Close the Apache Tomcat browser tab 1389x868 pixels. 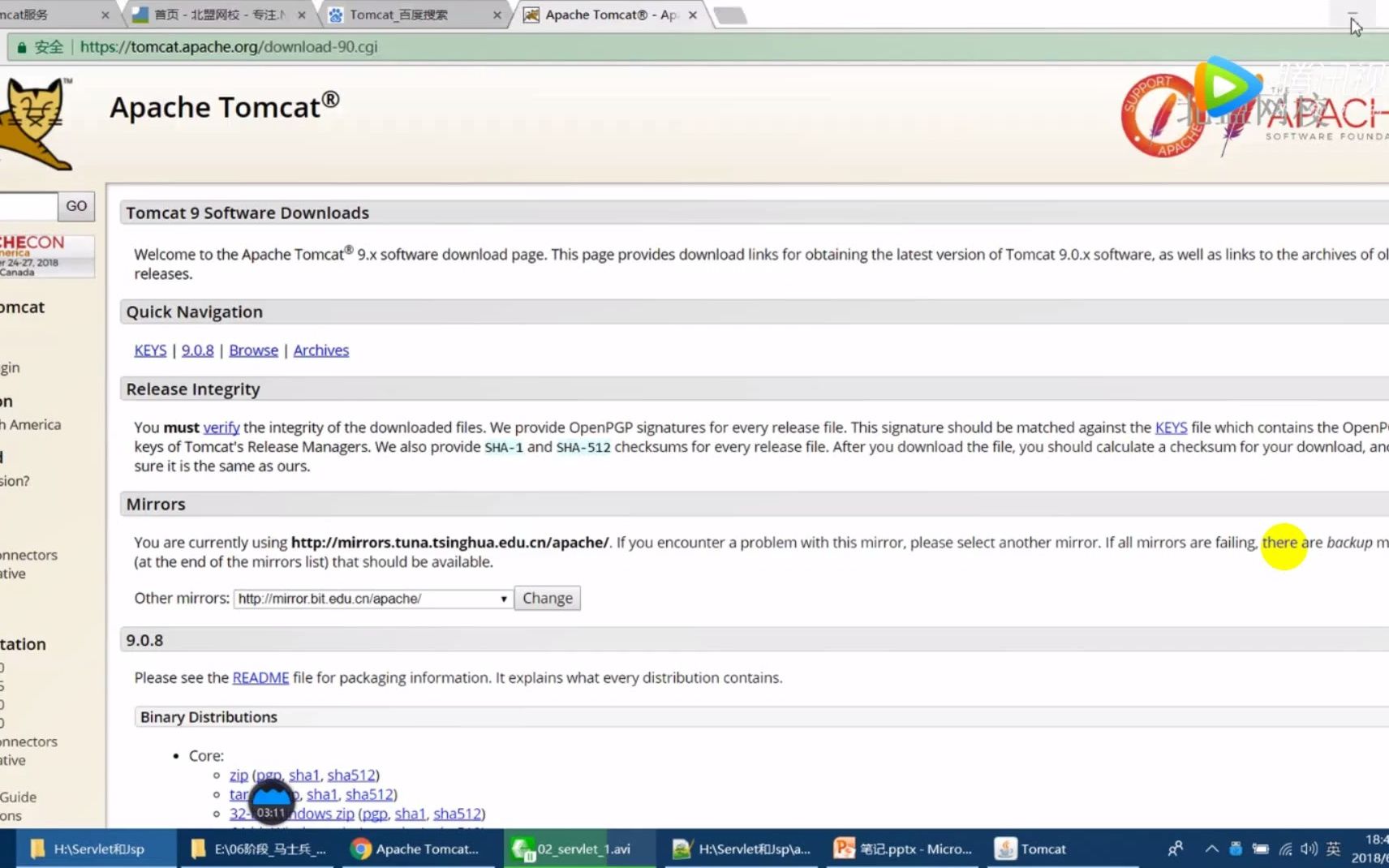[693, 15]
